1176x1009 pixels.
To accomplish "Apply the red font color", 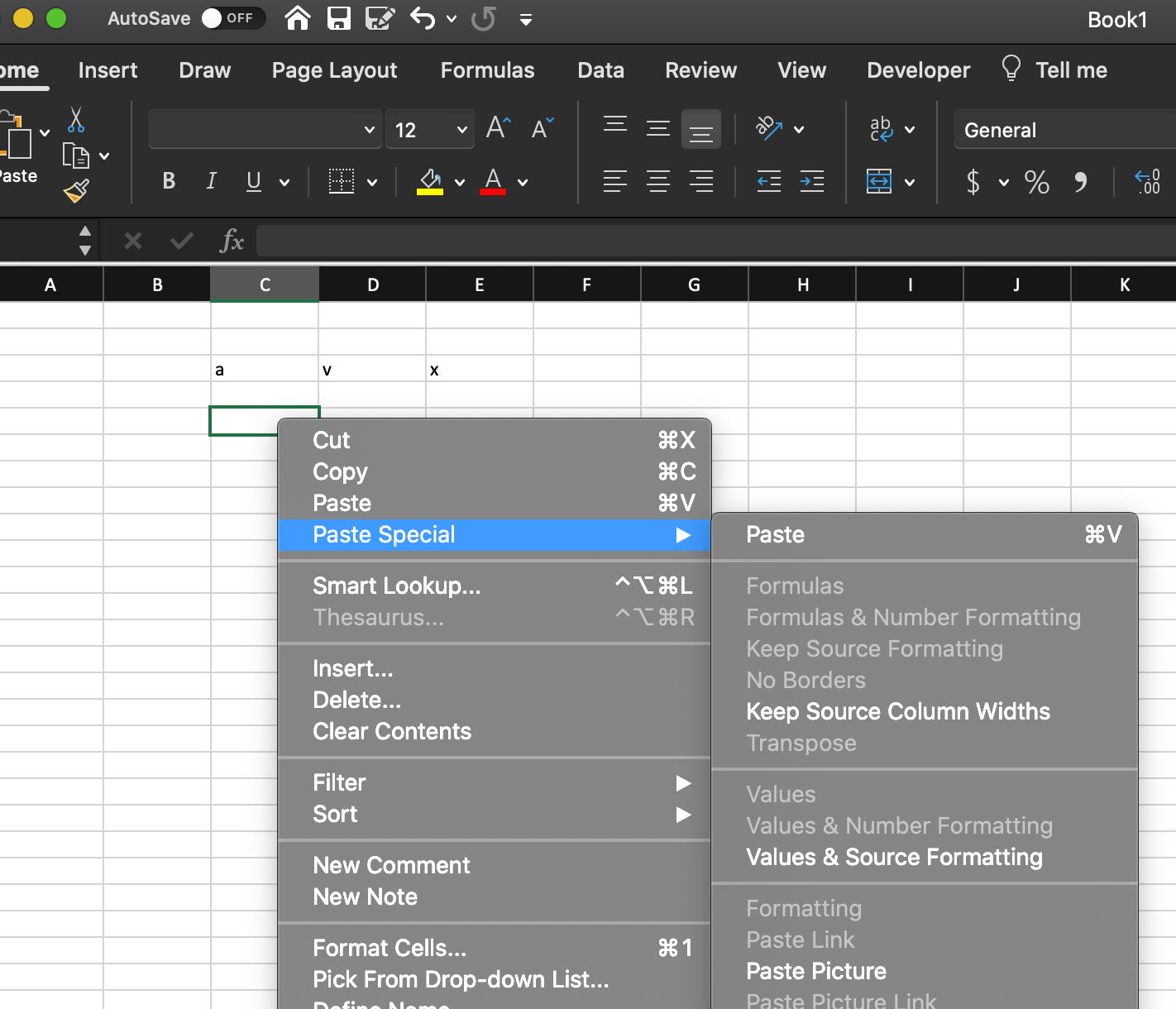I will click(493, 181).
